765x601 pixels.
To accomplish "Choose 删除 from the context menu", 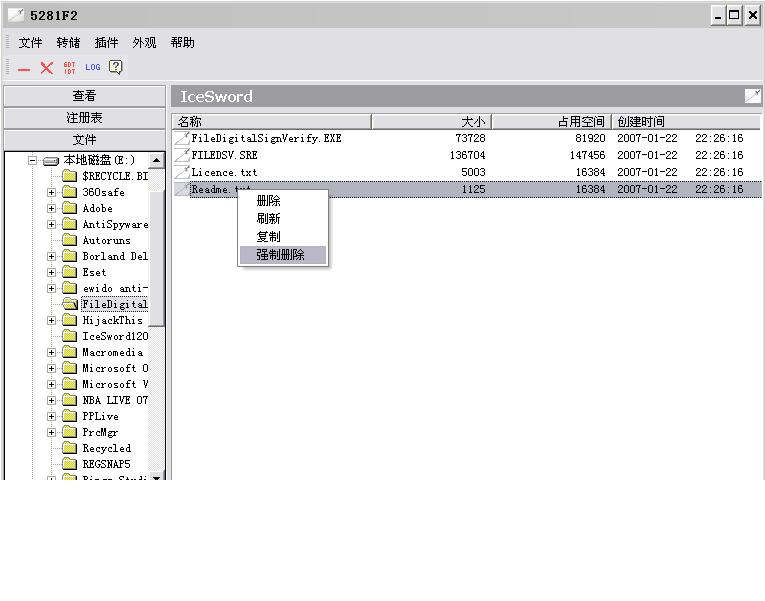I will click(x=283, y=200).
